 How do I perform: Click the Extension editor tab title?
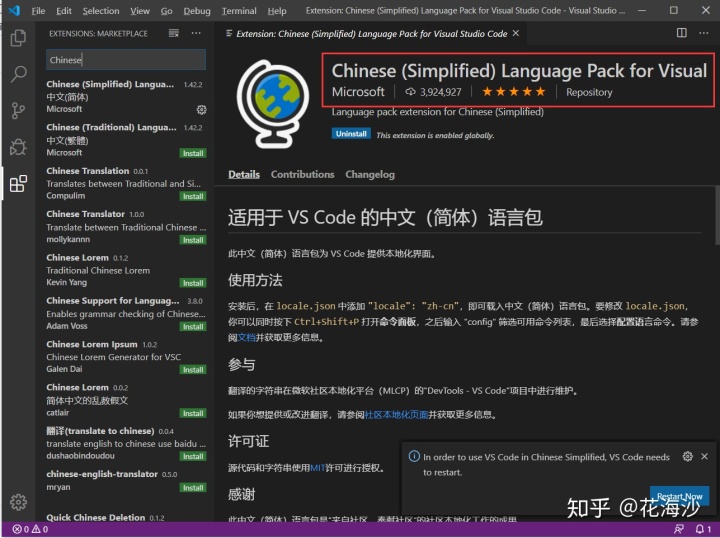pyautogui.click(x=371, y=34)
